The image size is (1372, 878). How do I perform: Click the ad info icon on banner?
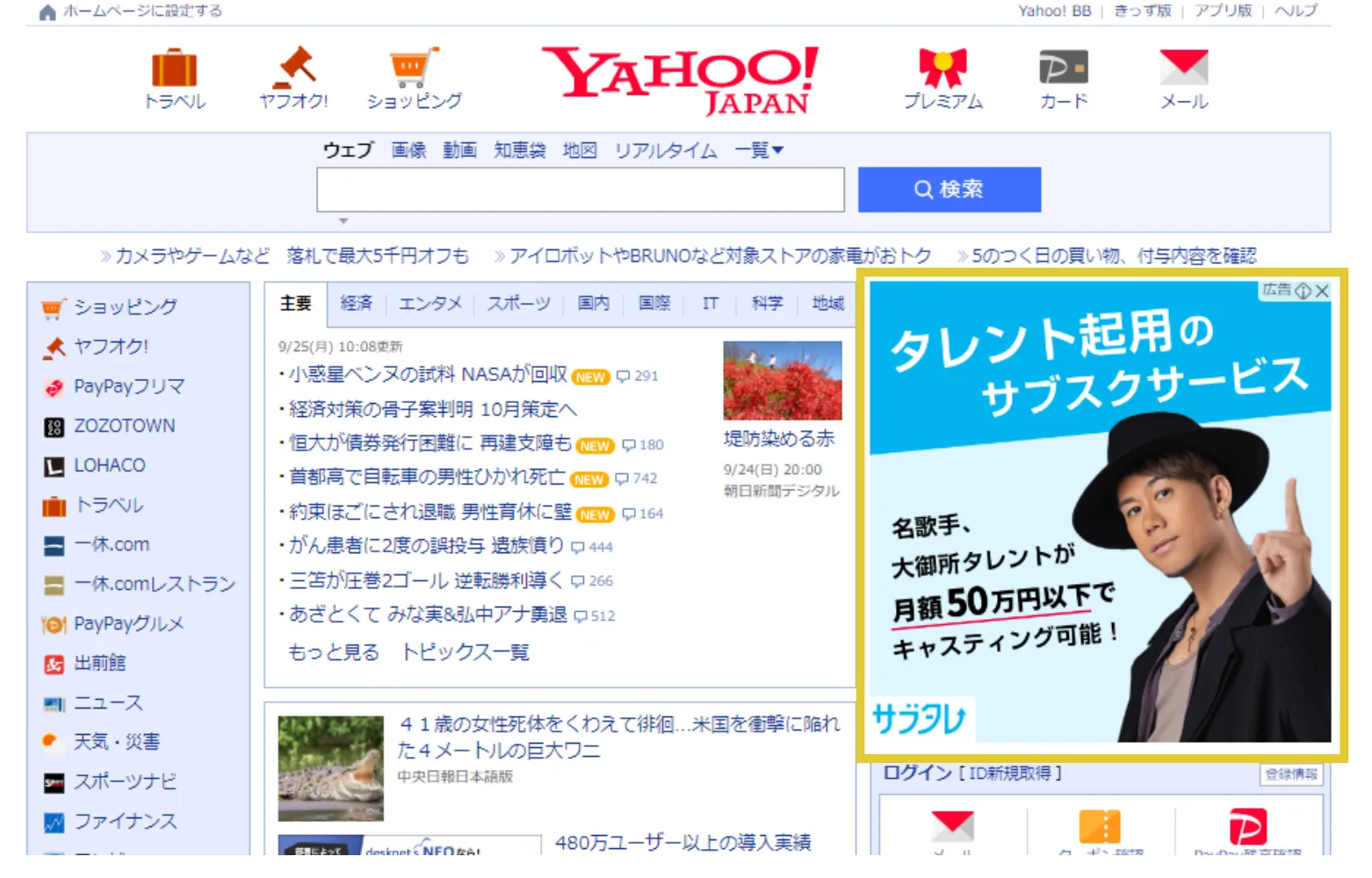(1303, 291)
